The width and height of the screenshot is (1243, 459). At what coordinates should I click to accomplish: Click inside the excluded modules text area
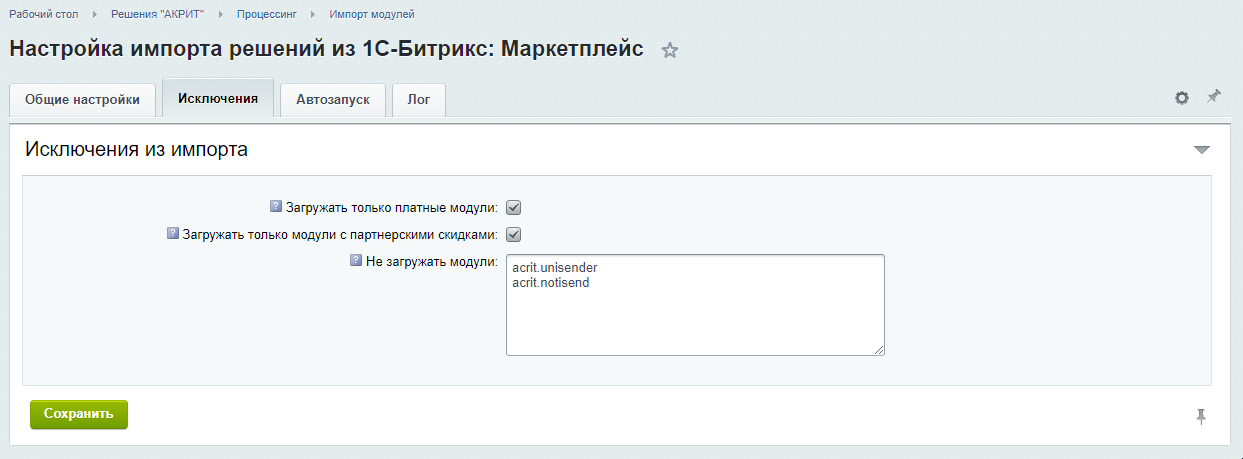tap(695, 320)
